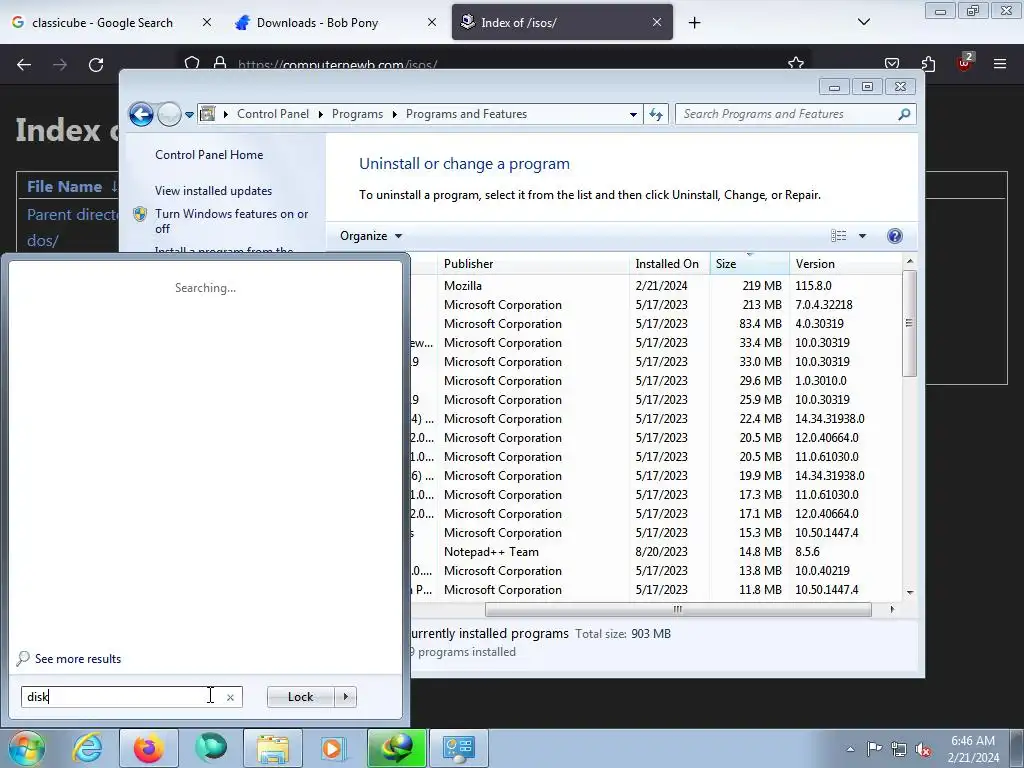Change view with the view icon
The width and height of the screenshot is (1024, 768).
[839, 236]
